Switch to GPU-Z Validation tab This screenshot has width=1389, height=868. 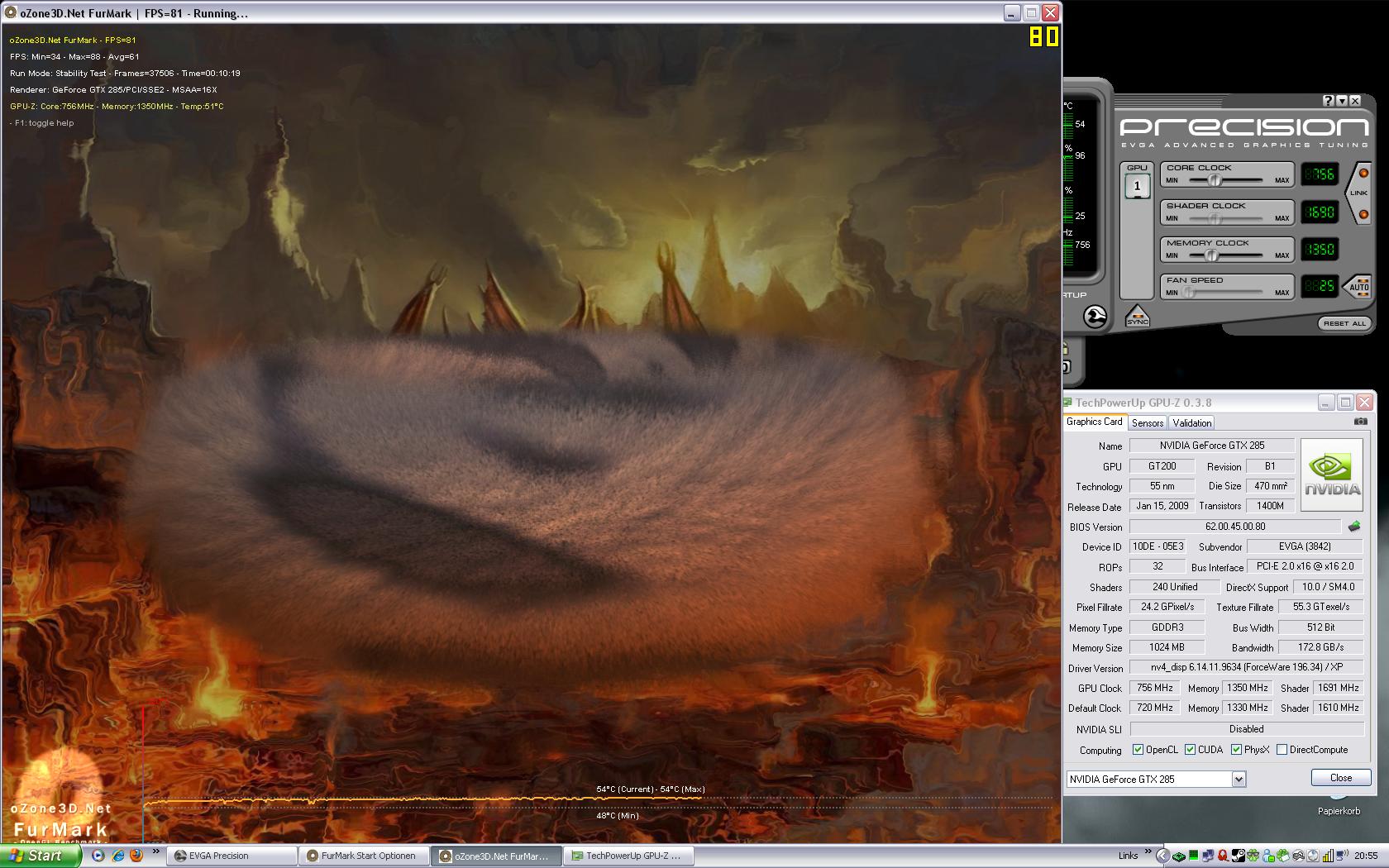[x=1192, y=423]
